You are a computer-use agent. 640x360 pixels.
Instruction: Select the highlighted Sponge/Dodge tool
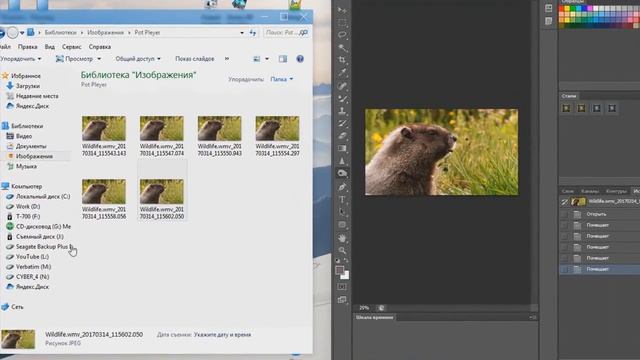(342, 173)
